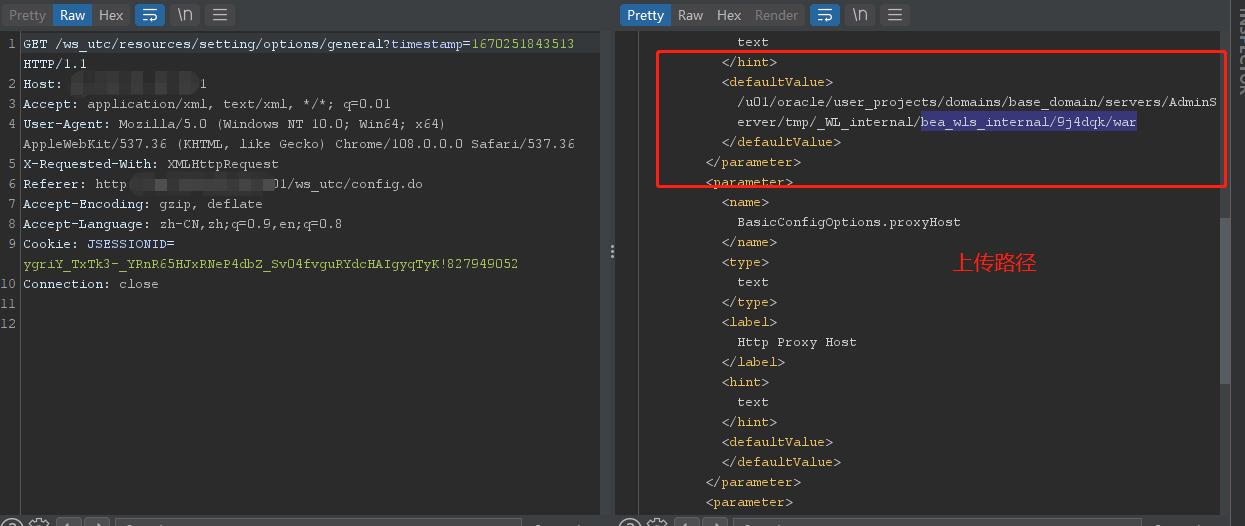Image resolution: width=1245 pixels, height=526 pixels.
Task: Select the response Pretty tab
Action: click(x=645, y=15)
